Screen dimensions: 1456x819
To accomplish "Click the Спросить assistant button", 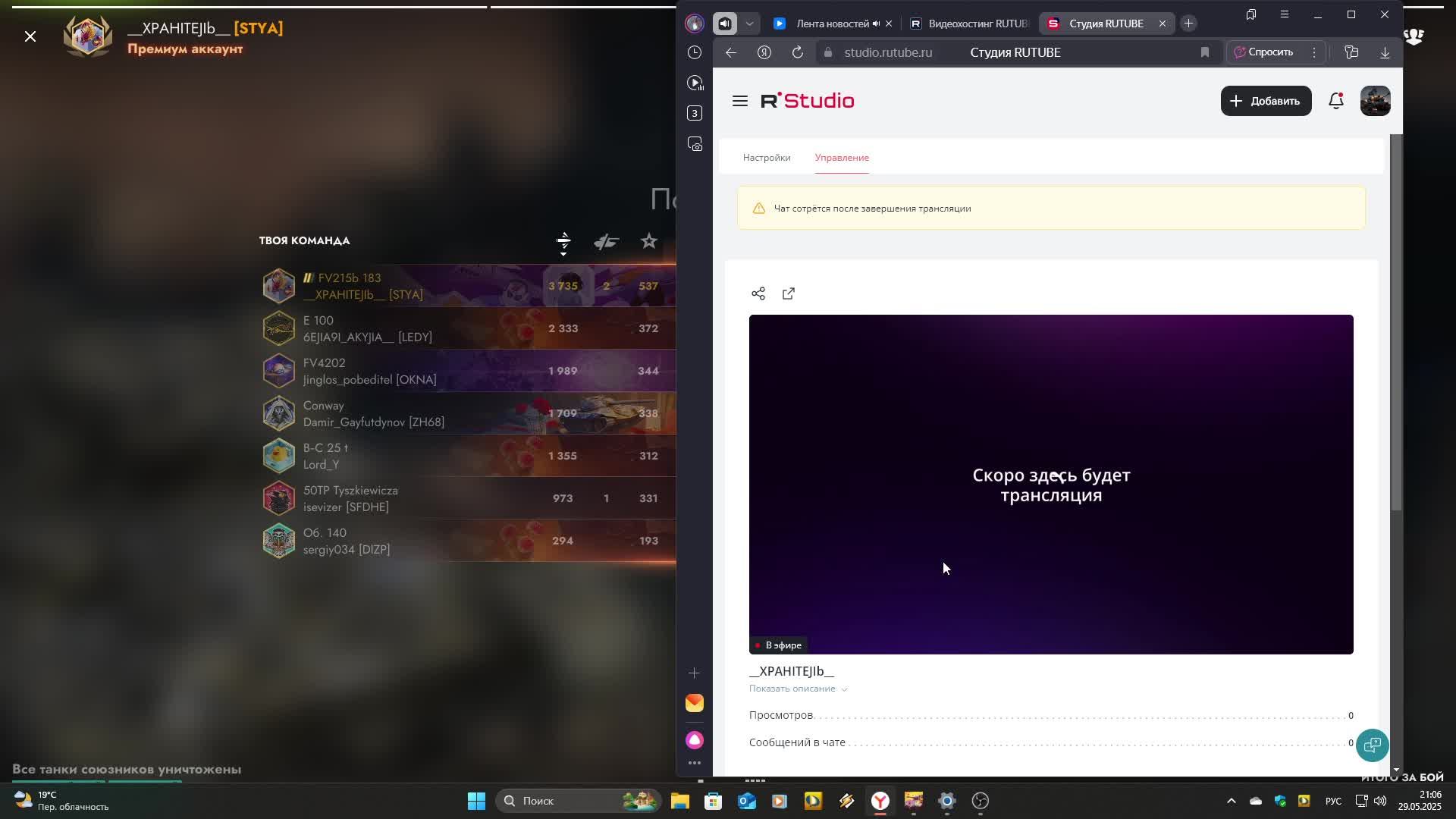I will (x=1263, y=52).
